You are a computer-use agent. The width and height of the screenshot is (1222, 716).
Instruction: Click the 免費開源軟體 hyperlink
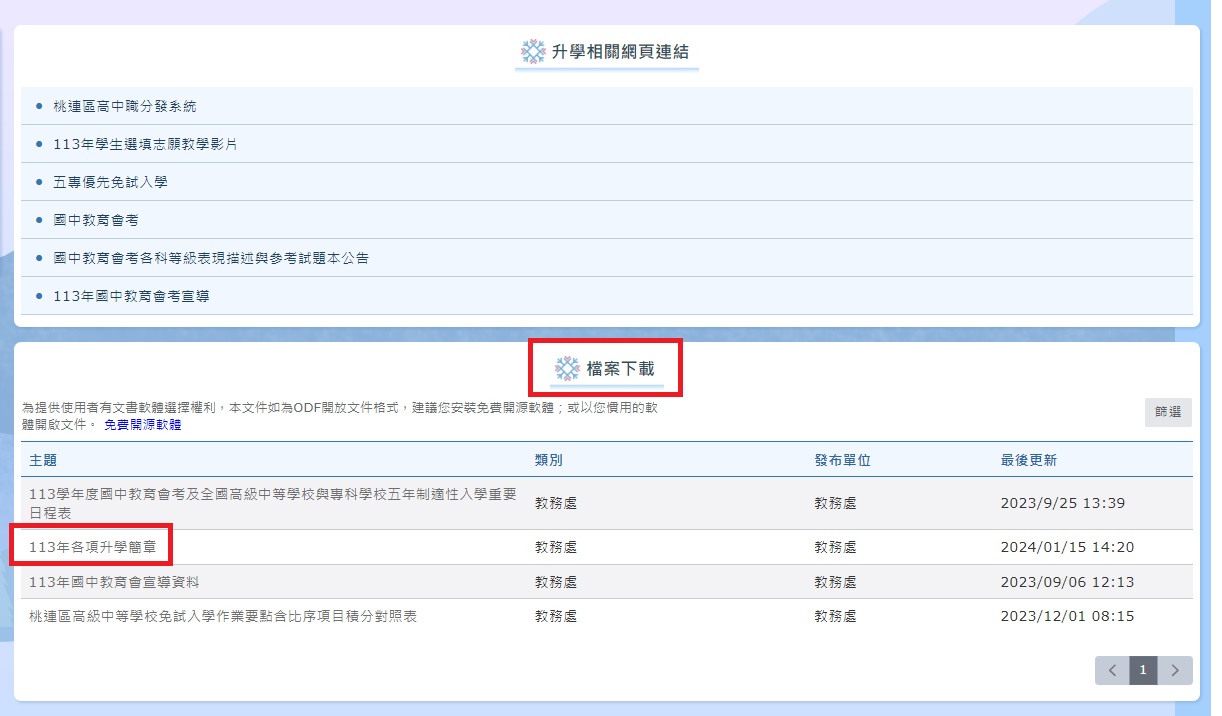[x=143, y=425]
